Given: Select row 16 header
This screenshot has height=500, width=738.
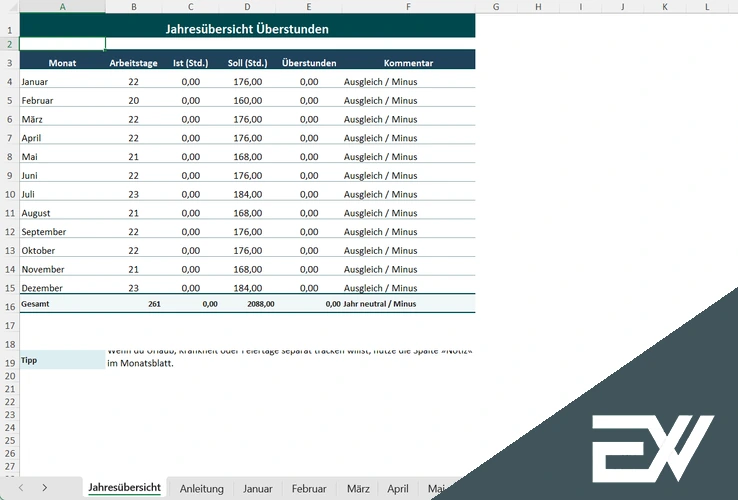Looking at the screenshot, I should click(9, 306).
